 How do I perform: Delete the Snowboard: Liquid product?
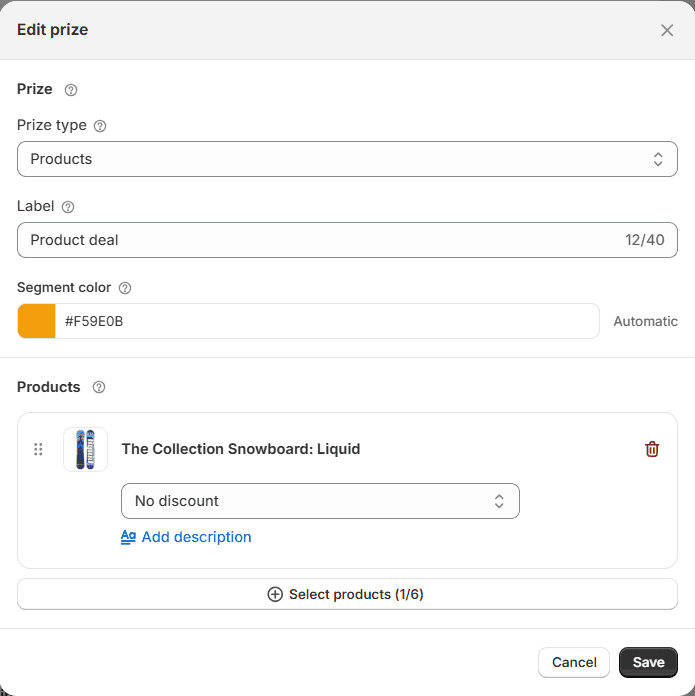pos(652,449)
